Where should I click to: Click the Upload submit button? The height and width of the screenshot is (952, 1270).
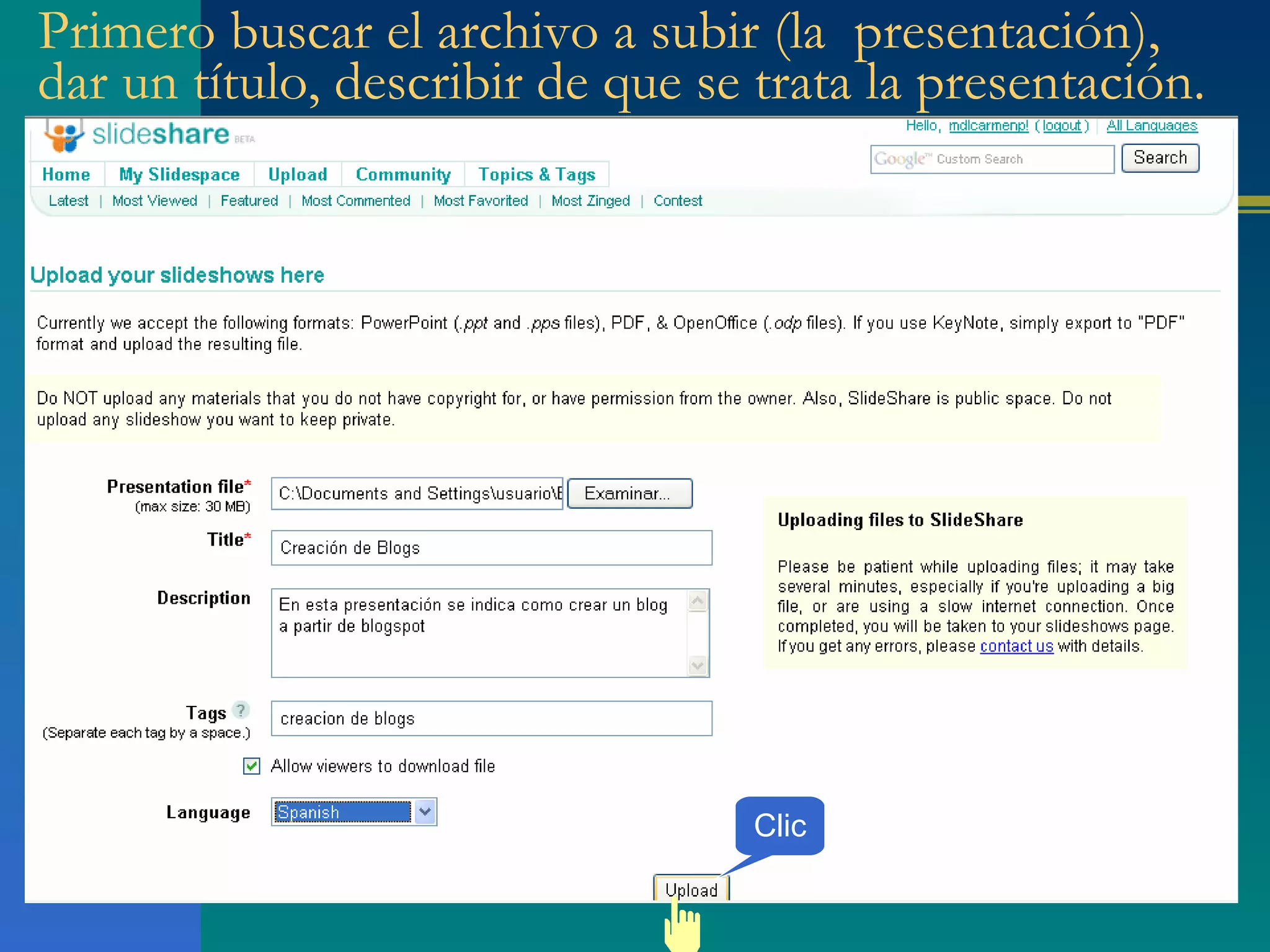point(691,889)
